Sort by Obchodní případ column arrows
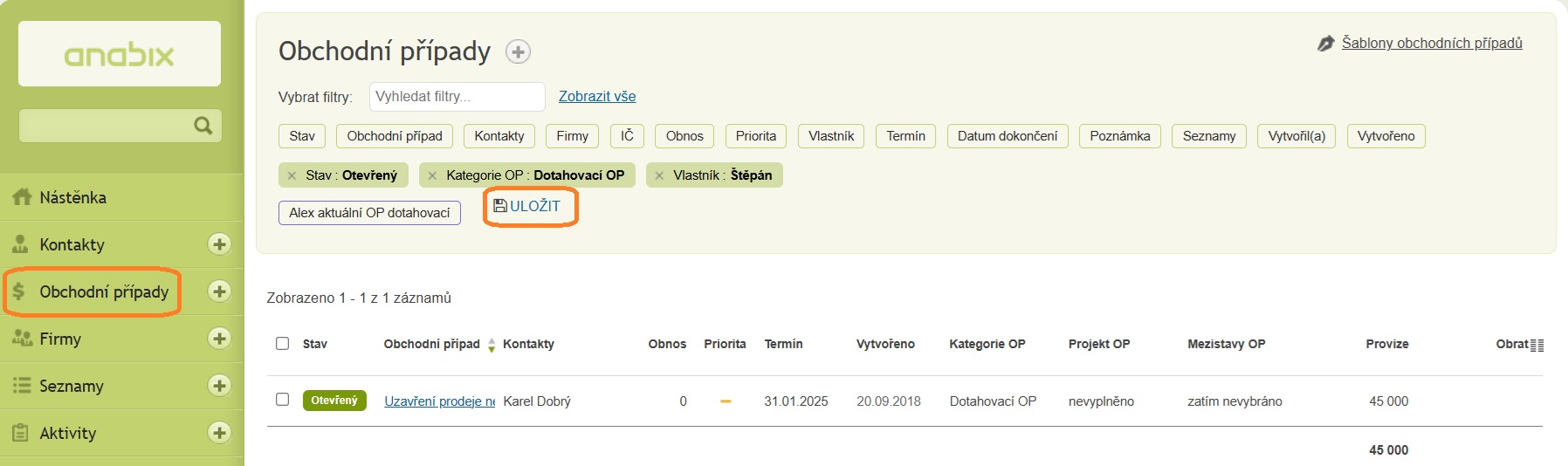1568x466 pixels. point(492,345)
